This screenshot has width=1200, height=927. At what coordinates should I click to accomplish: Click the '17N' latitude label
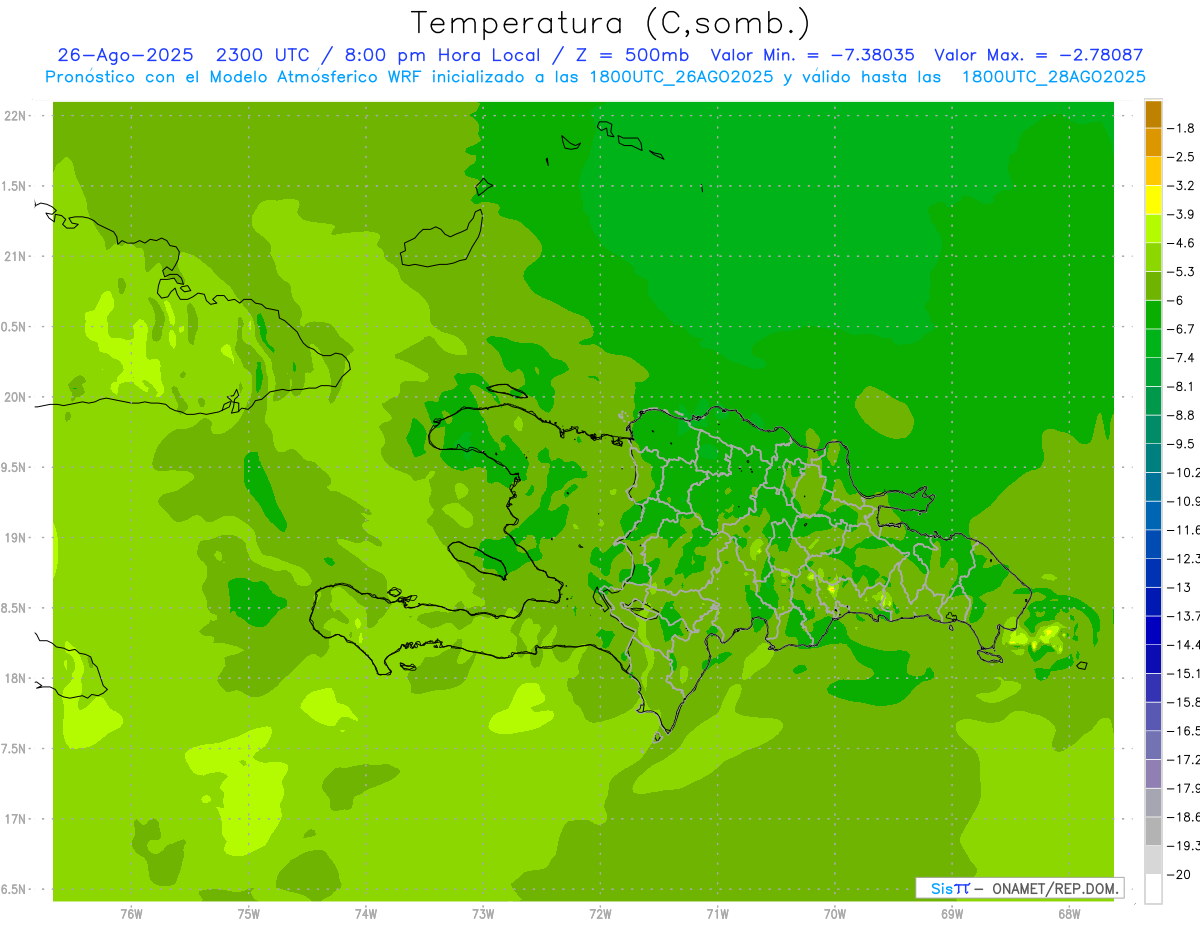pyautogui.click(x=15, y=819)
